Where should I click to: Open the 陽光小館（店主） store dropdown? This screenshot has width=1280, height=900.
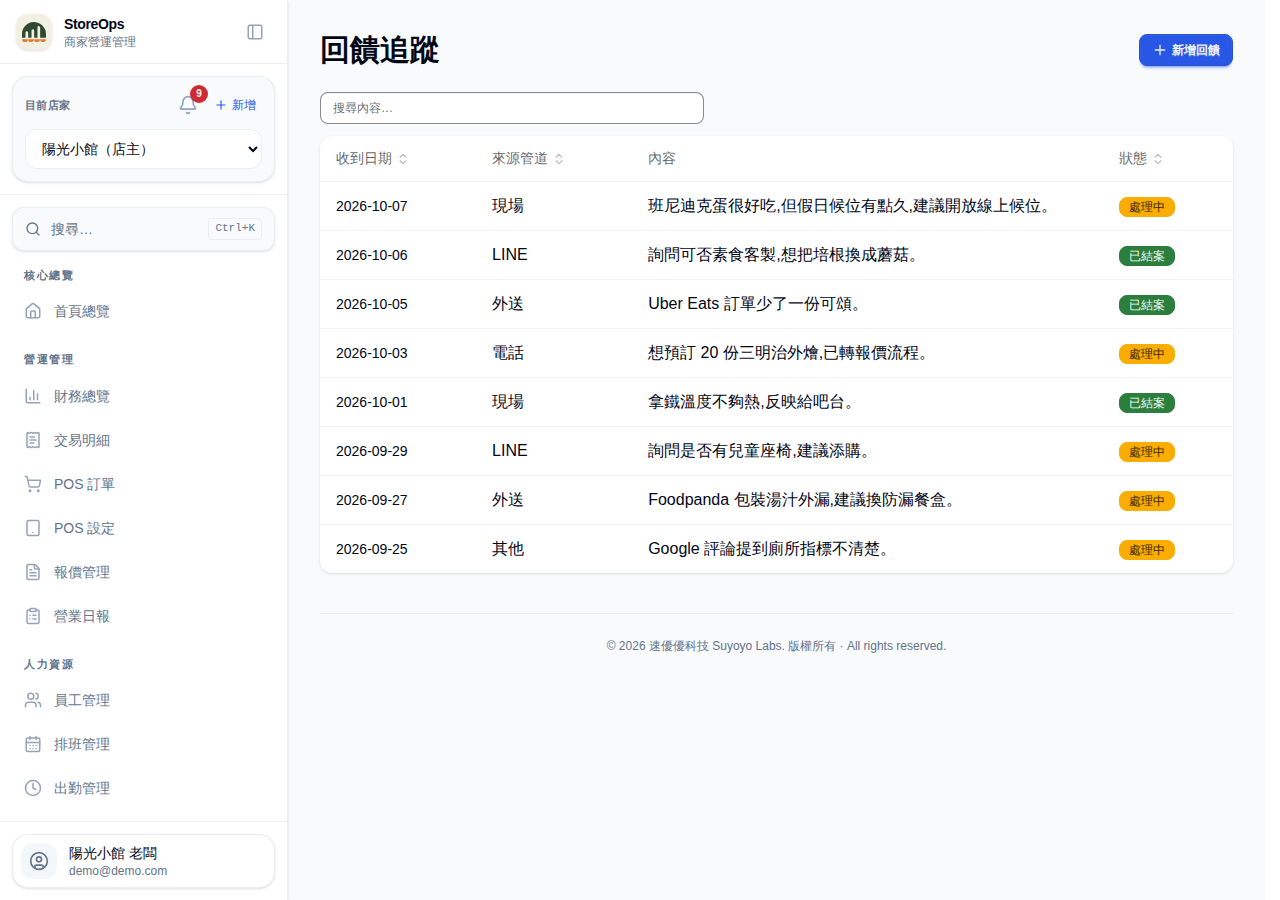pos(143,149)
